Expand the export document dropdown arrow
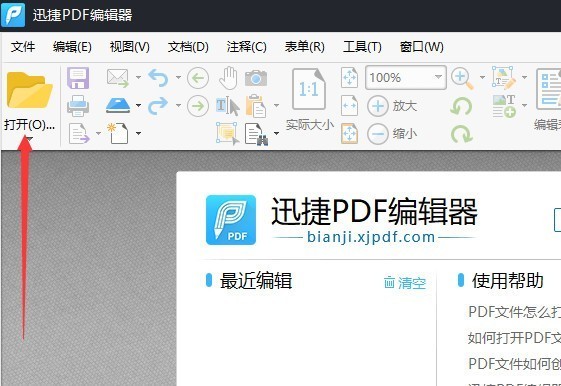 click(98, 133)
